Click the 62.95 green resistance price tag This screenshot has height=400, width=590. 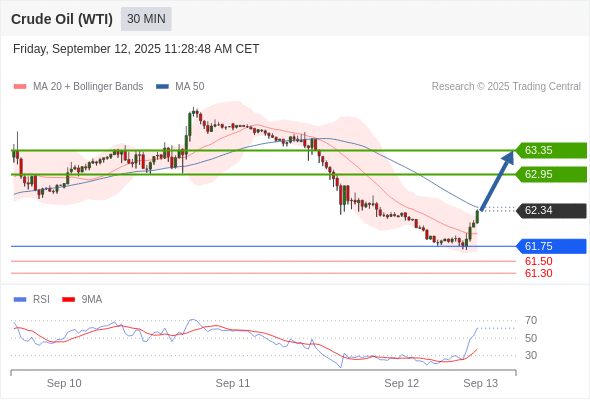(x=551, y=174)
